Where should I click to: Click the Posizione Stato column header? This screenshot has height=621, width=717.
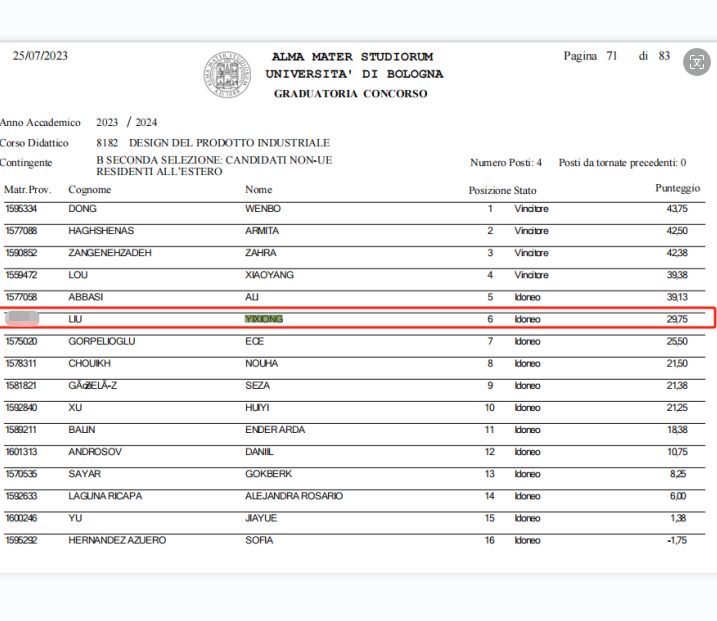coord(502,190)
